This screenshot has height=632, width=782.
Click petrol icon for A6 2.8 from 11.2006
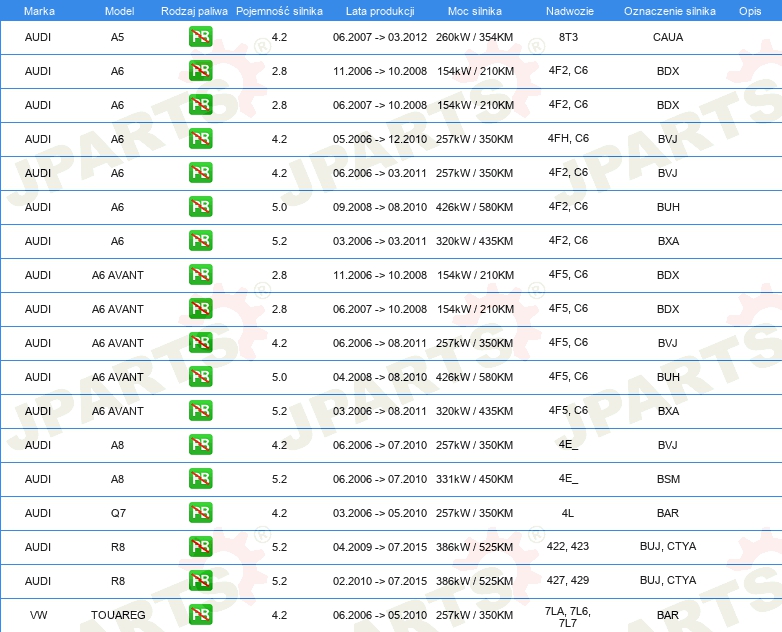(x=200, y=71)
